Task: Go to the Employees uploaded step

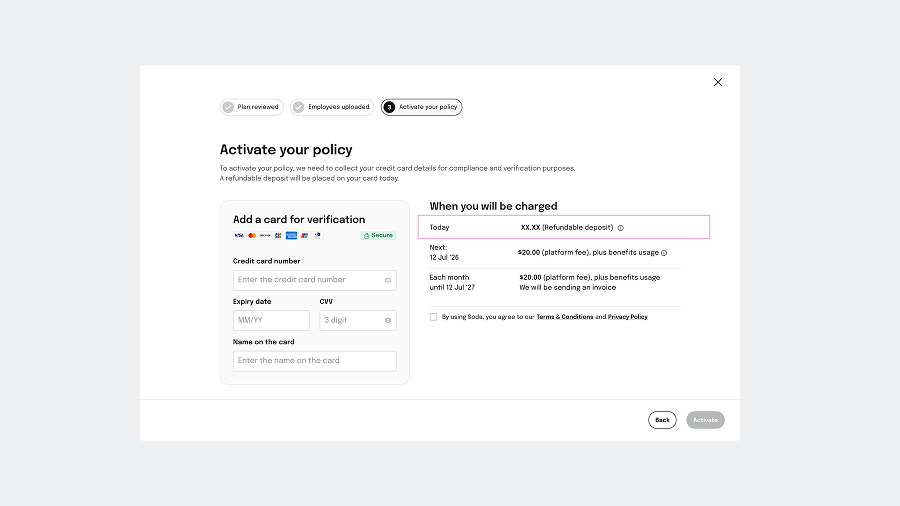Action: click(332, 107)
